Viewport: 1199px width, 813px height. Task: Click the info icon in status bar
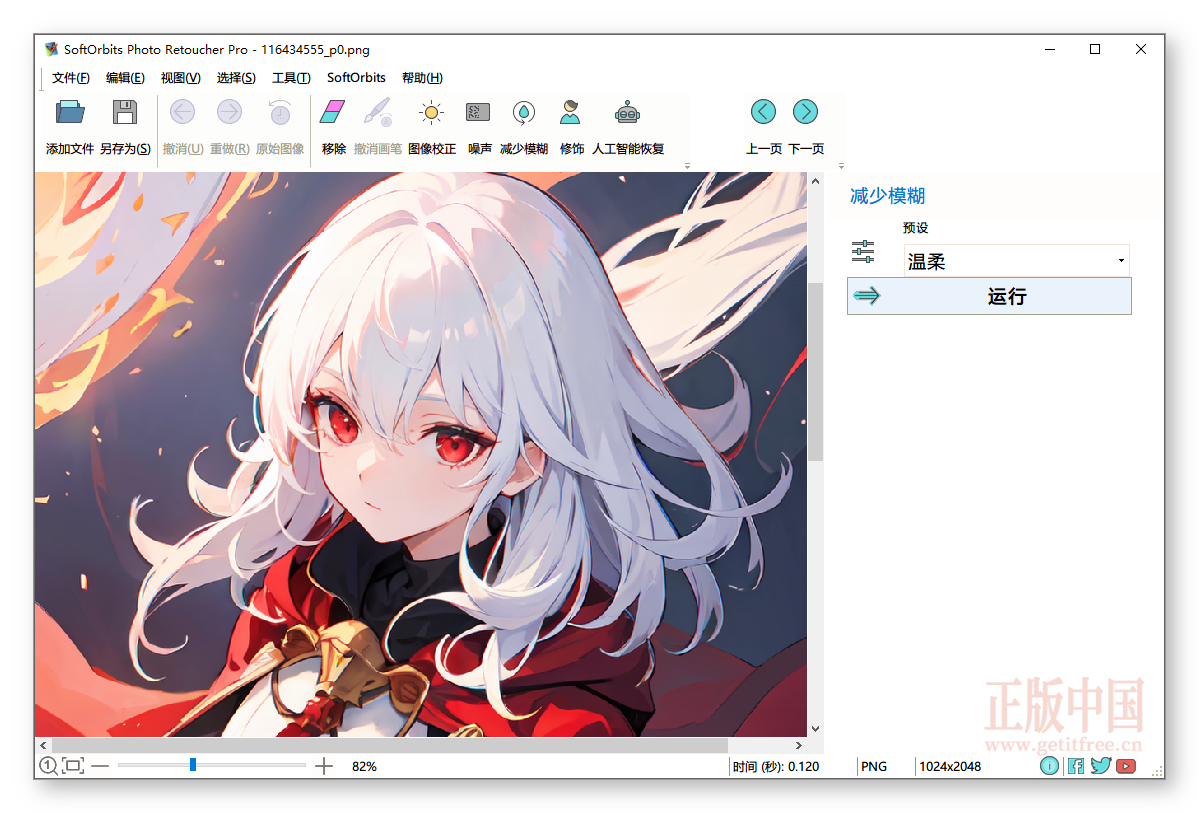(1049, 766)
